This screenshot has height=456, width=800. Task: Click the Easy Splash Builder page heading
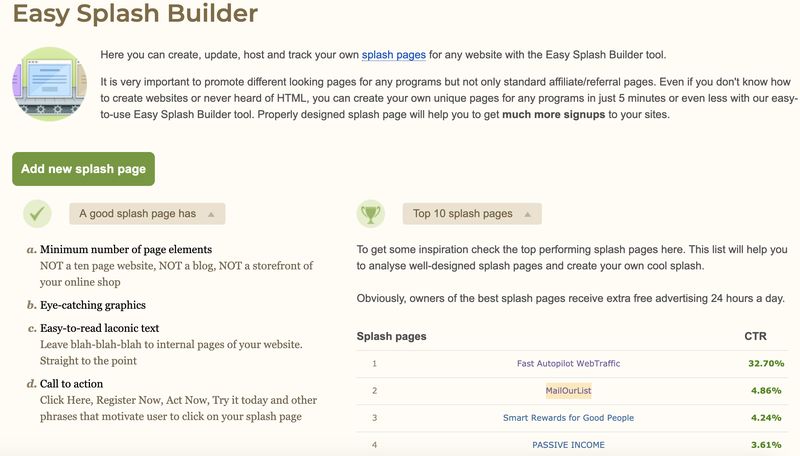[x=135, y=15]
